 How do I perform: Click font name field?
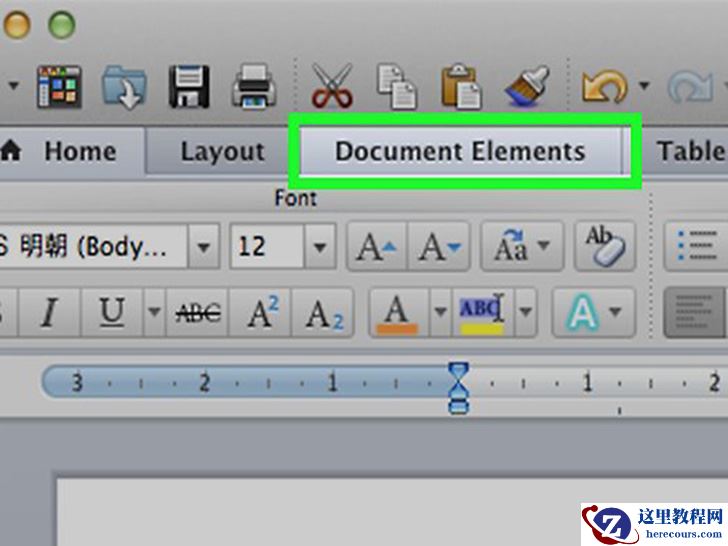(x=93, y=247)
